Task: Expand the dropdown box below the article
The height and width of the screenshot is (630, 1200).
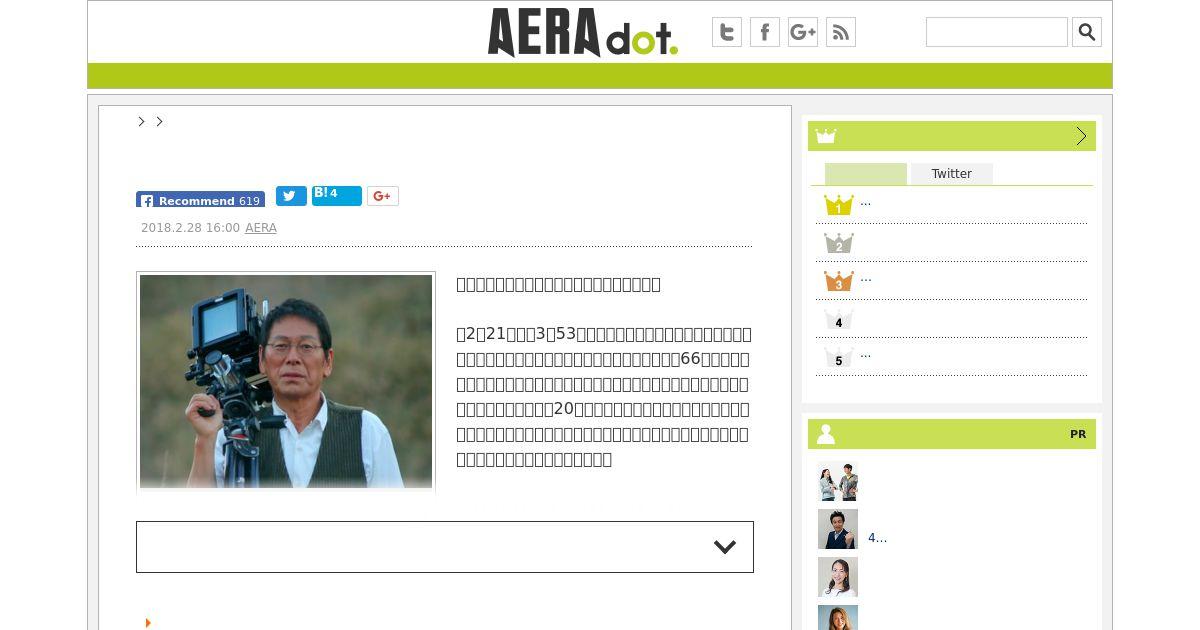Action: pos(445,547)
